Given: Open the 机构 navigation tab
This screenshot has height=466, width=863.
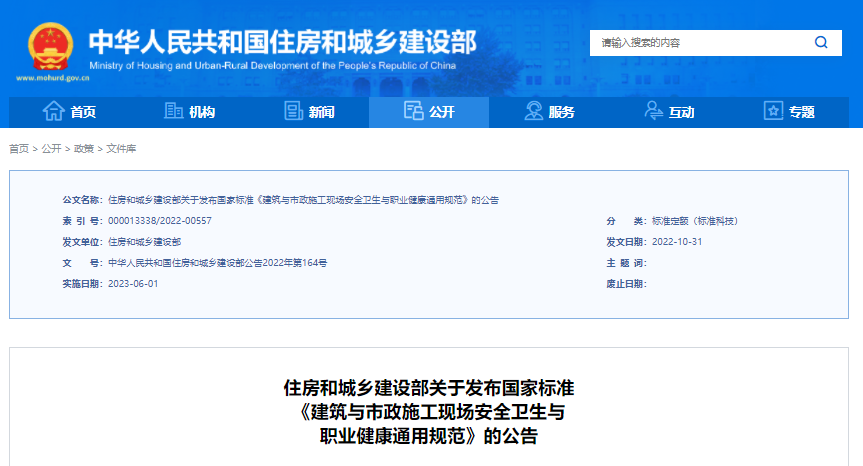Looking at the screenshot, I should (x=189, y=112).
